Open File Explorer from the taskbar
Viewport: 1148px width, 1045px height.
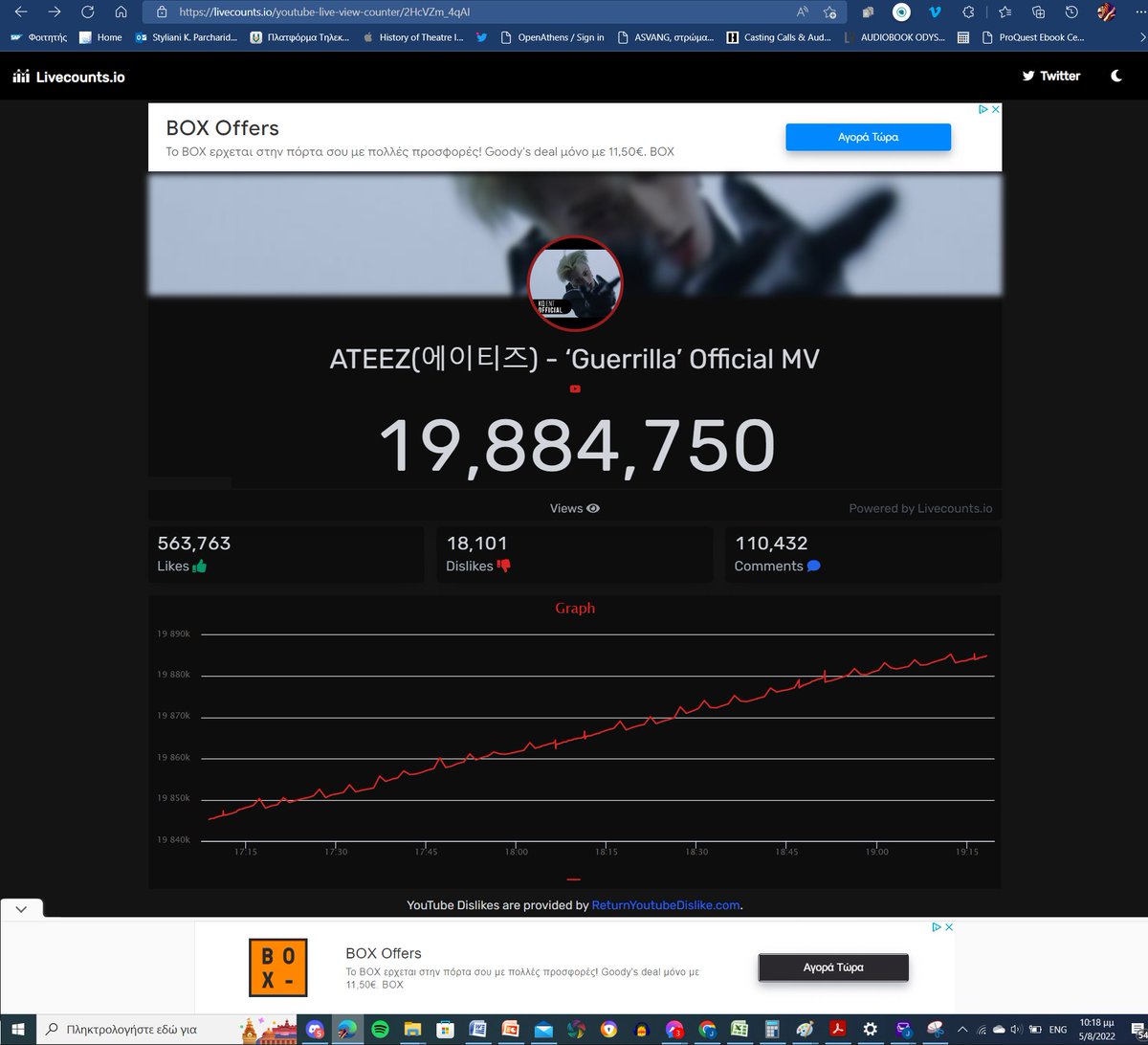[412, 1030]
